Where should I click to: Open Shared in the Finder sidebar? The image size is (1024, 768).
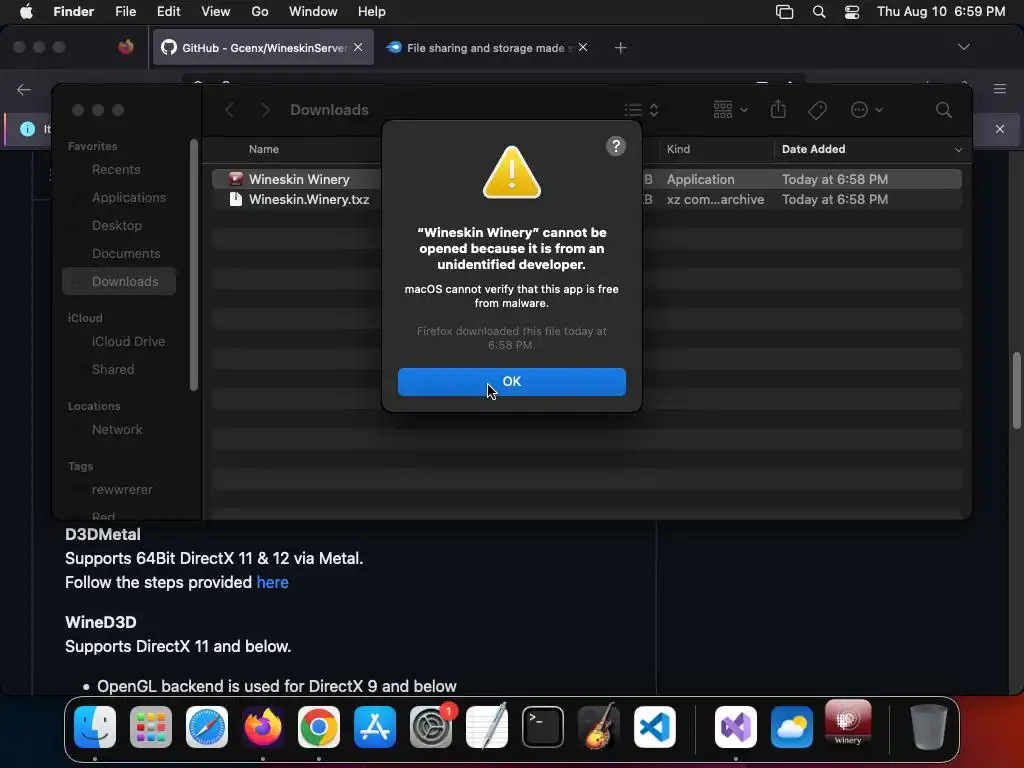113,370
